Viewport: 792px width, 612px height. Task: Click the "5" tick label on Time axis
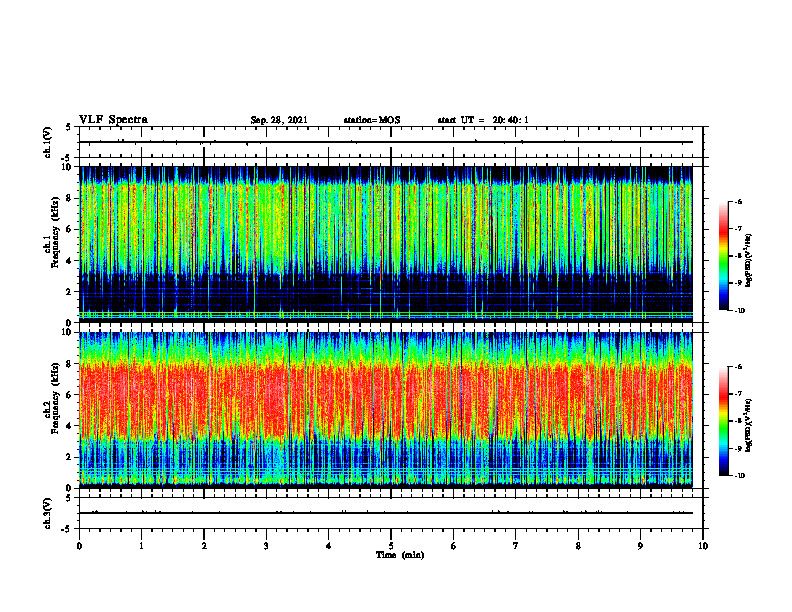point(391,546)
